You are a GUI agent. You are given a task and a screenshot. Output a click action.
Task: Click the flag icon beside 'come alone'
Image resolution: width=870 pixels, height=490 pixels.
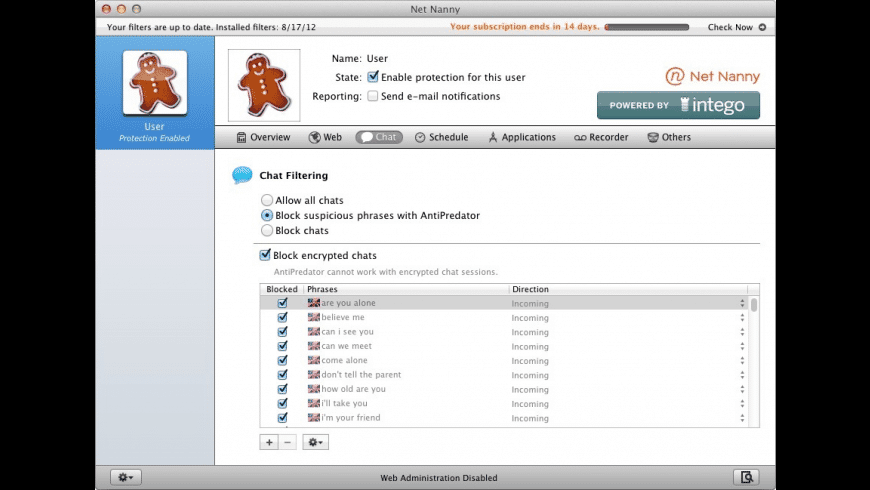tap(313, 361)
